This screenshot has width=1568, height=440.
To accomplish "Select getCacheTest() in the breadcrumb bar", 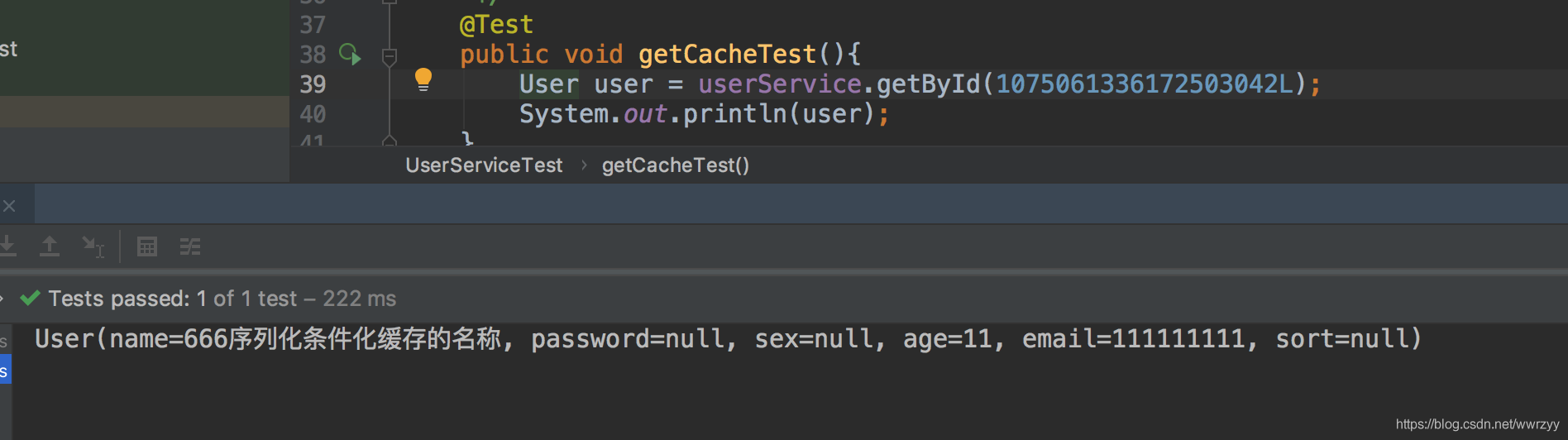I will point(676,165).
